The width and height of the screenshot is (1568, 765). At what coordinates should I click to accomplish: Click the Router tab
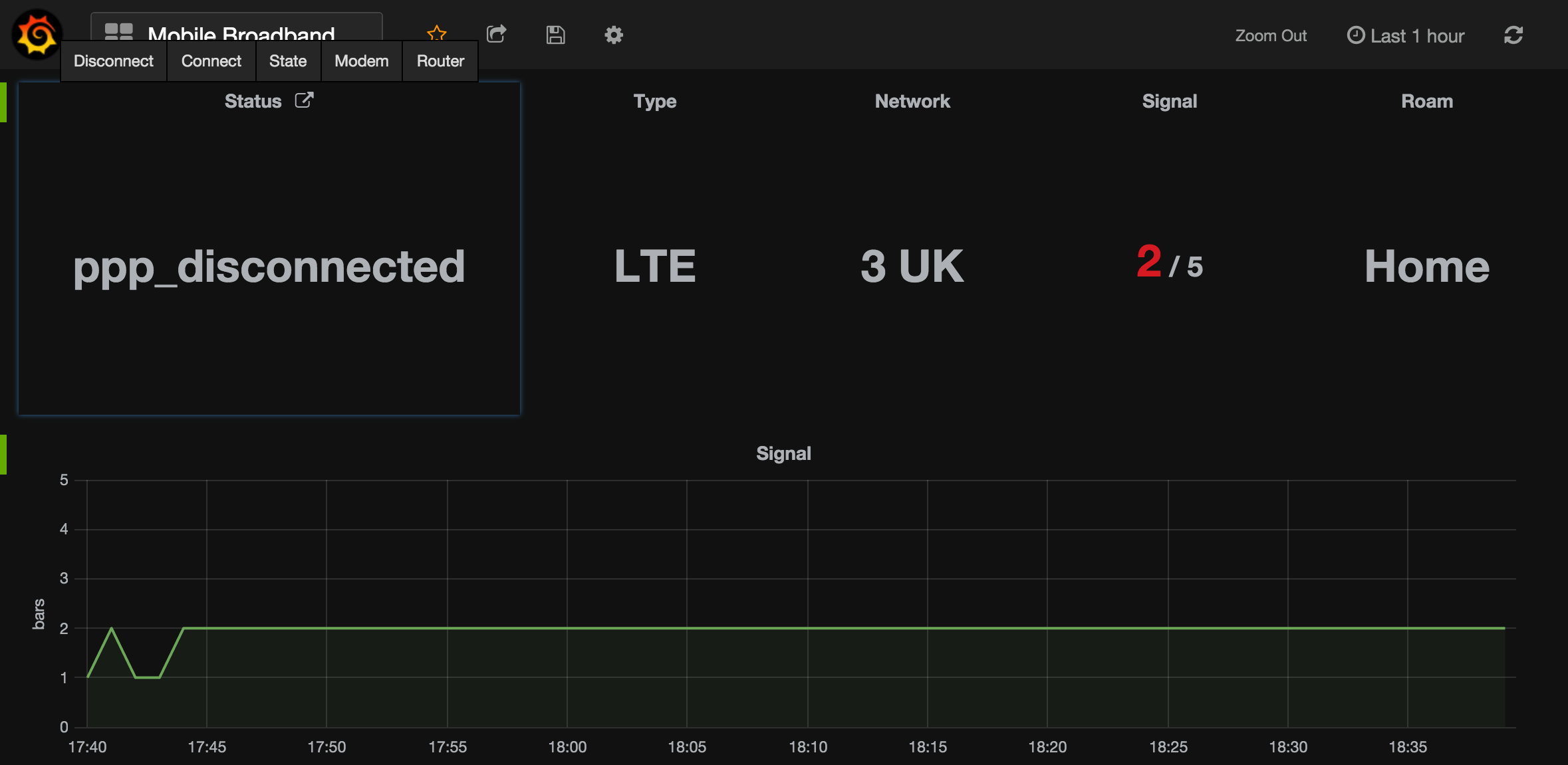439,61
